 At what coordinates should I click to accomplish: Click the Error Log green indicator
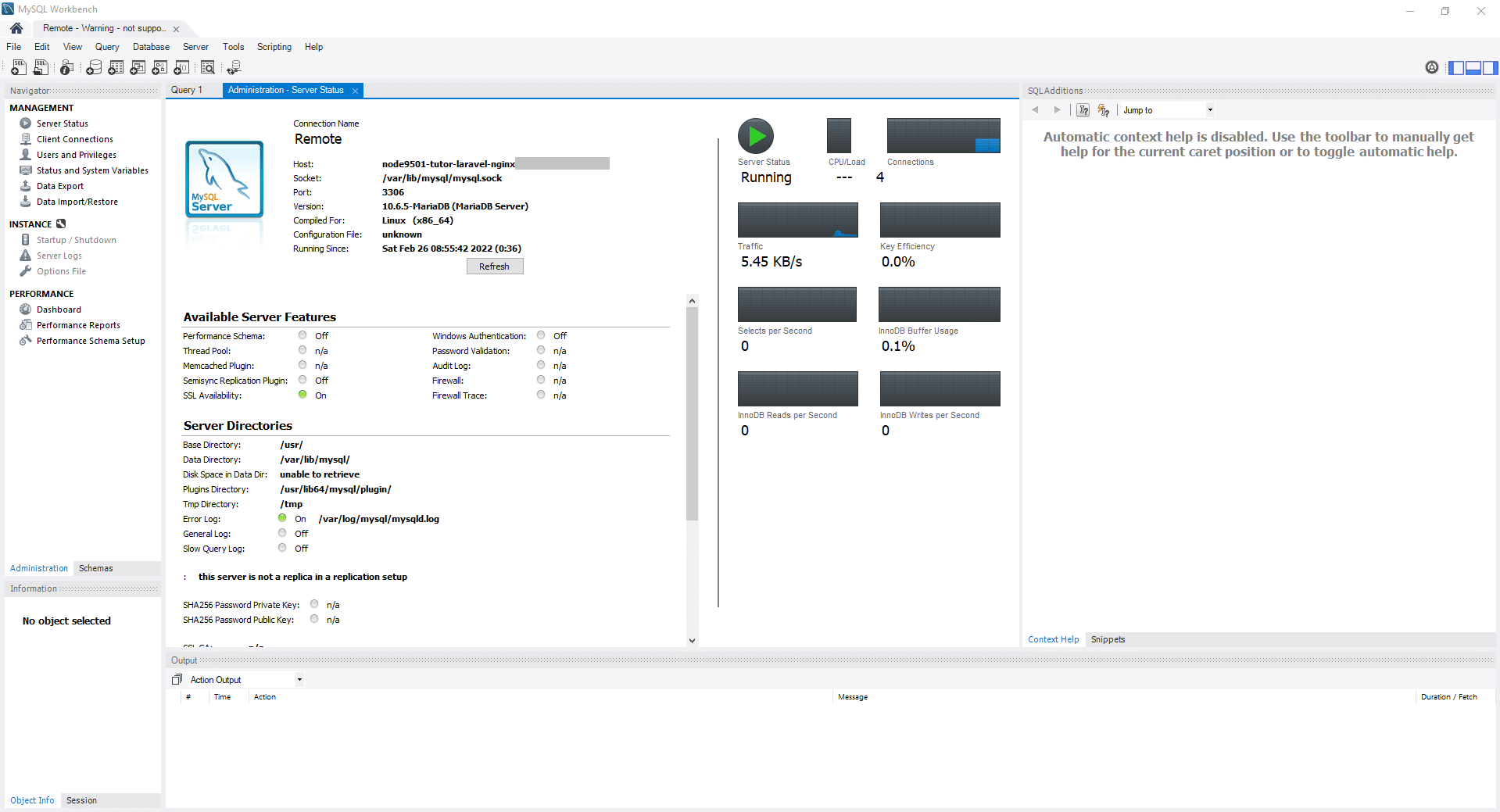click(282, 518)
